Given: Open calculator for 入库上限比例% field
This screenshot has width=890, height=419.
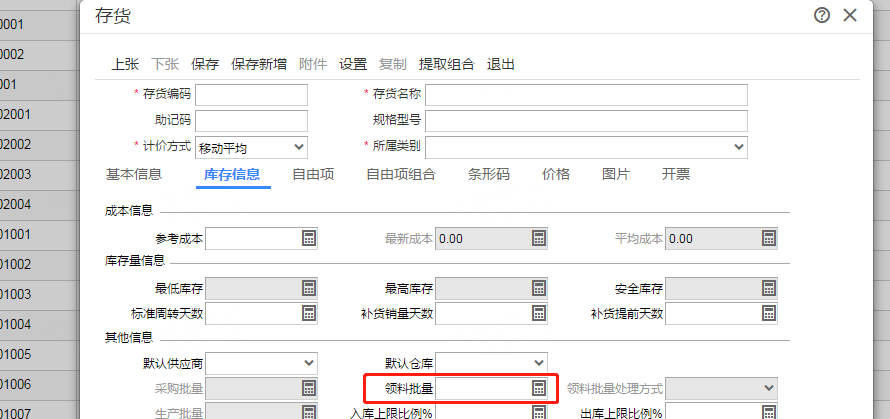Looking at the screenshot, I should [x=539, y=412].
